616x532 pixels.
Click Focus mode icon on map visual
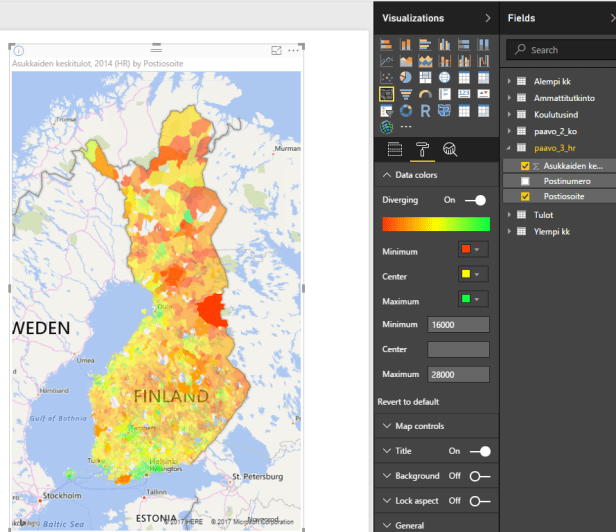[276, 50]
